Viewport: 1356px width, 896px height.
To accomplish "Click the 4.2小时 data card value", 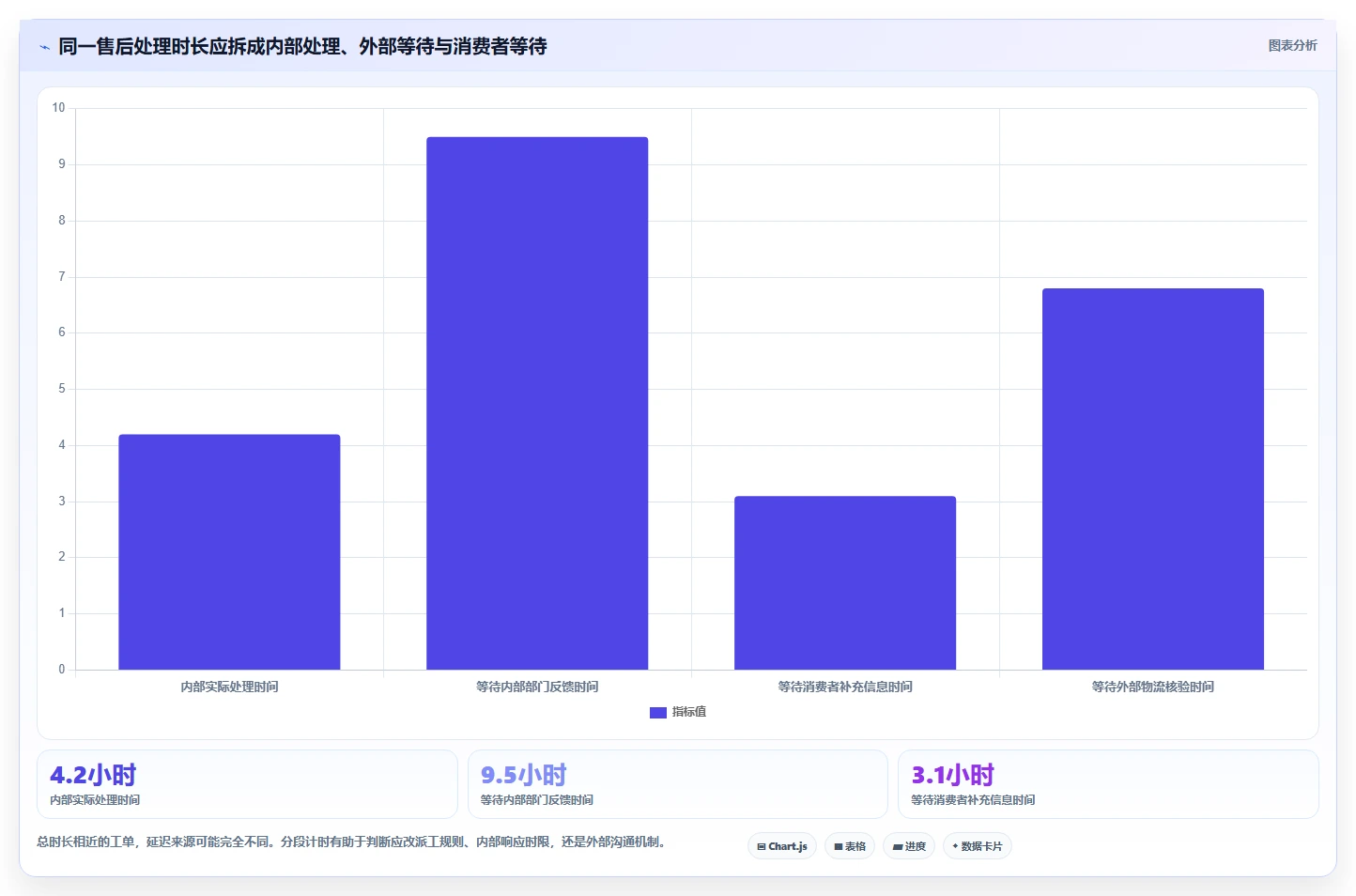I will pyautogui.click(x=93, y=775).
